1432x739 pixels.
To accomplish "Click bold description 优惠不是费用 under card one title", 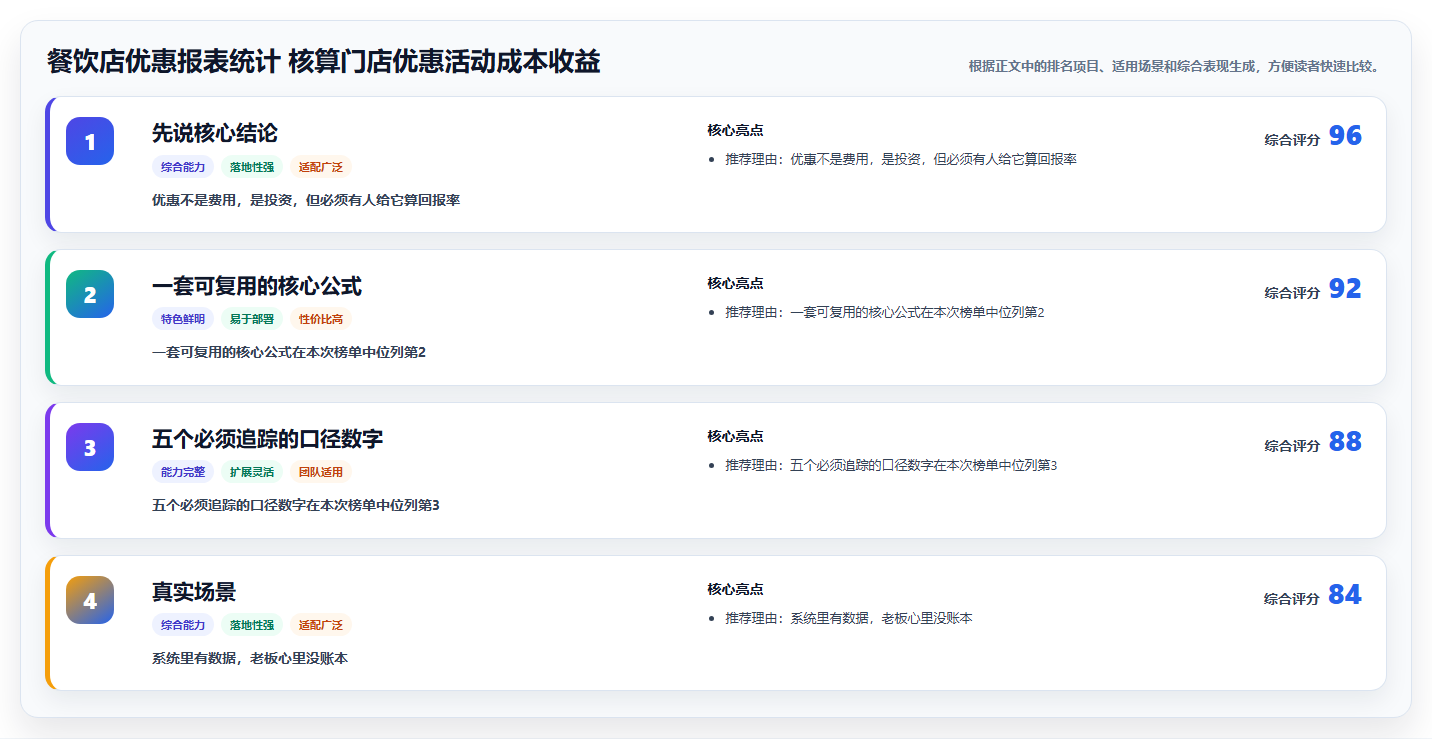I will (306, 200).
